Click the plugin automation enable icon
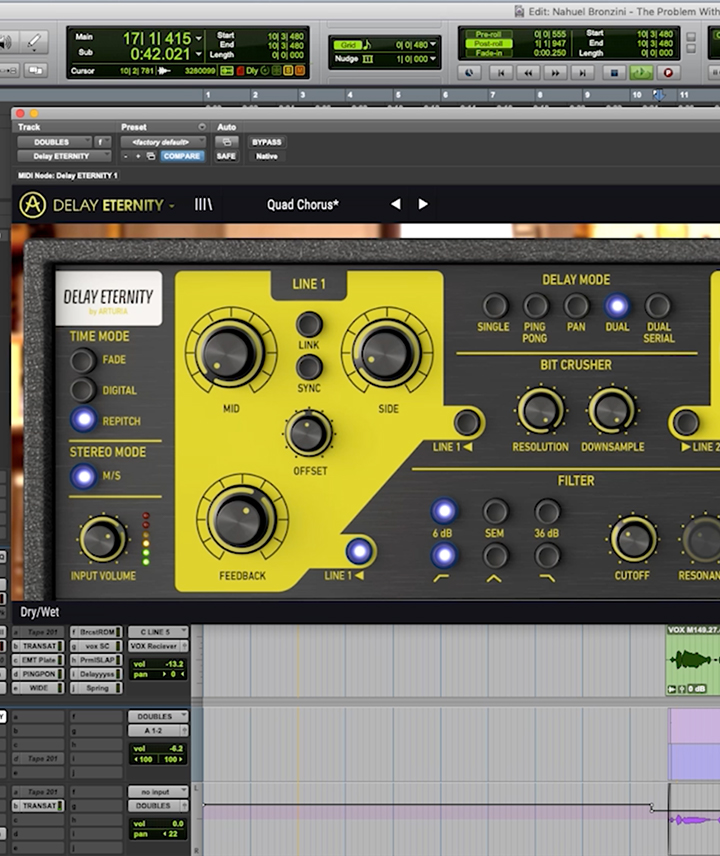 click(x=227, y=142)
